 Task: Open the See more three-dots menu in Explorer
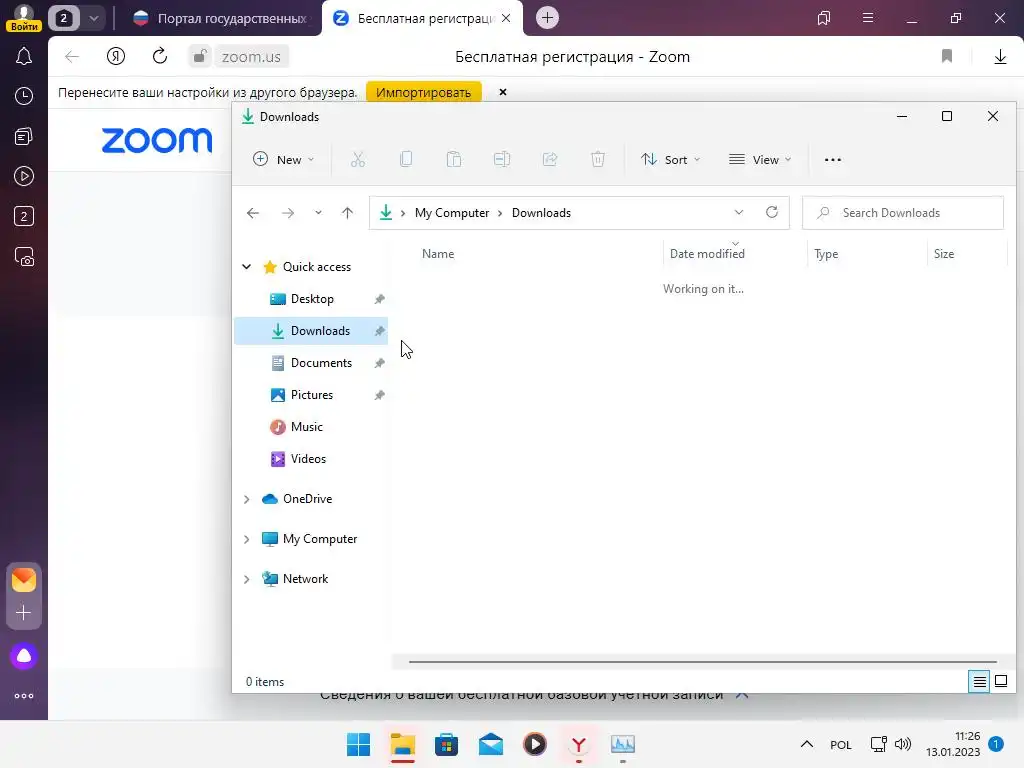point(833,159)
